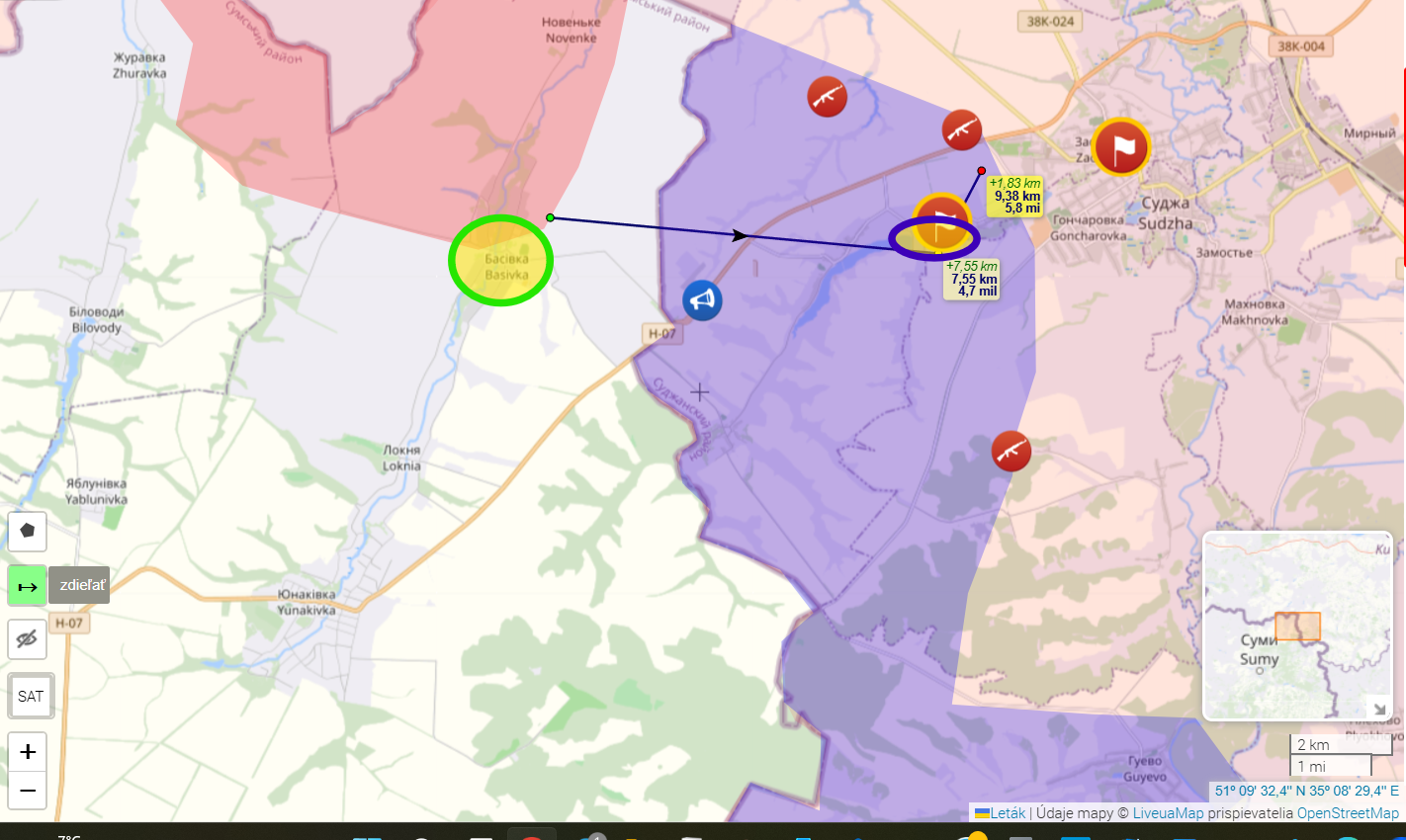The image size is (1406, 840).
Task: Open the OpenStreetMap attribution link
Action: 1347,813
